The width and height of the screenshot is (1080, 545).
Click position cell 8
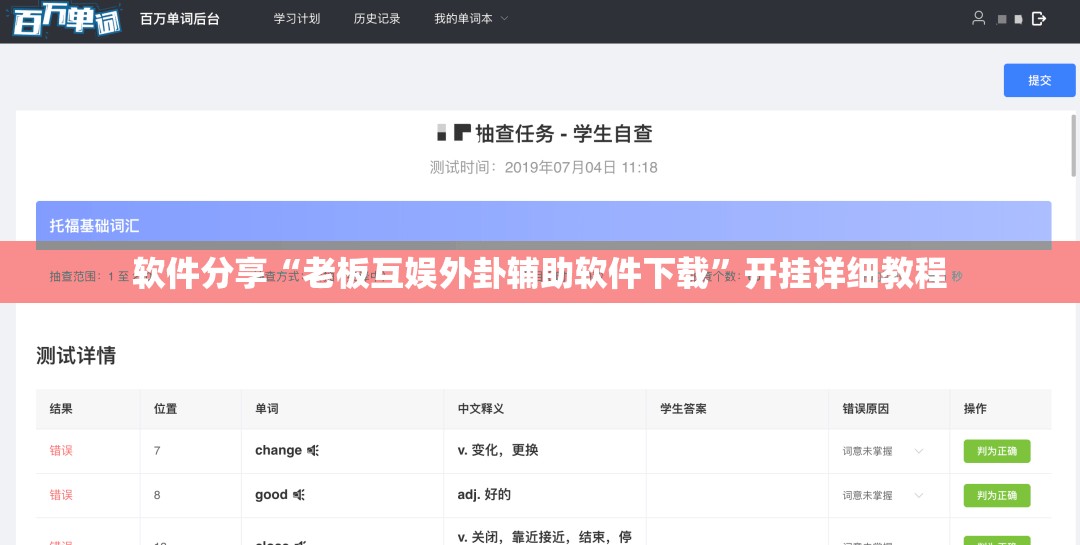tap(157, 495)
